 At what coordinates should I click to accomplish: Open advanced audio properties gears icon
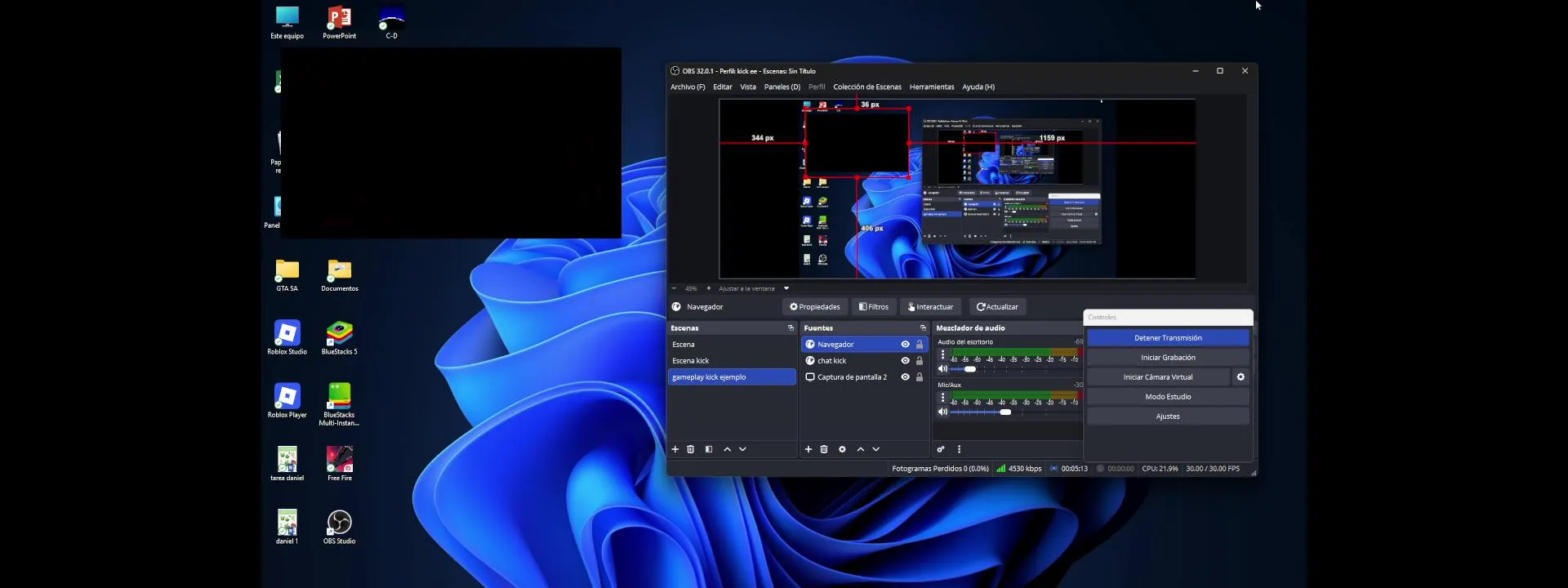941,449
